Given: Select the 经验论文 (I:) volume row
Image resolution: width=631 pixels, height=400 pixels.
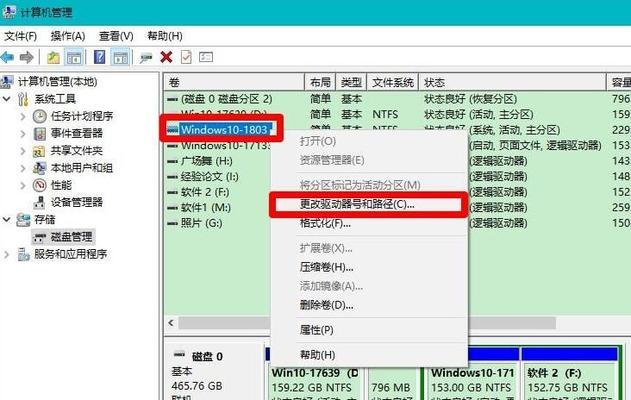Looking at the screenshot, I should 203,177.
